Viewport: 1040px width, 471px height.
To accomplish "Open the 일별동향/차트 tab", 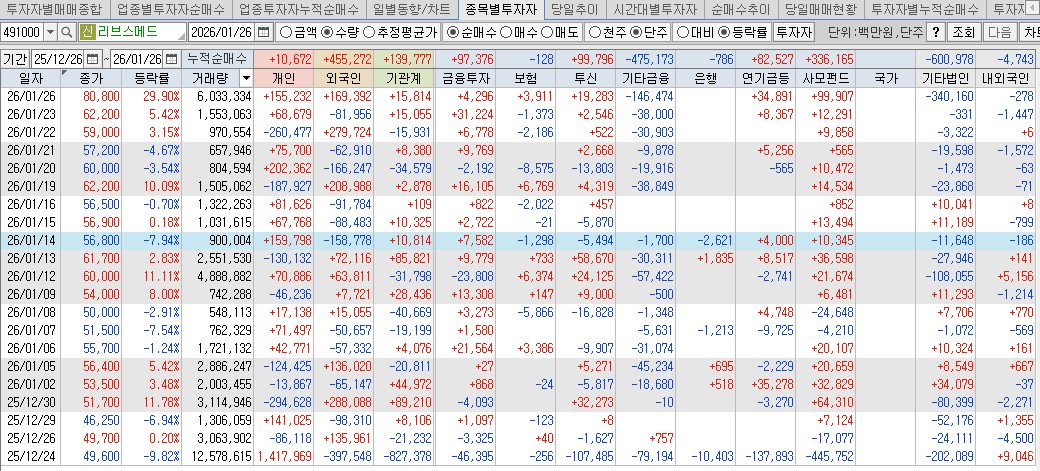I will (411, 9).
